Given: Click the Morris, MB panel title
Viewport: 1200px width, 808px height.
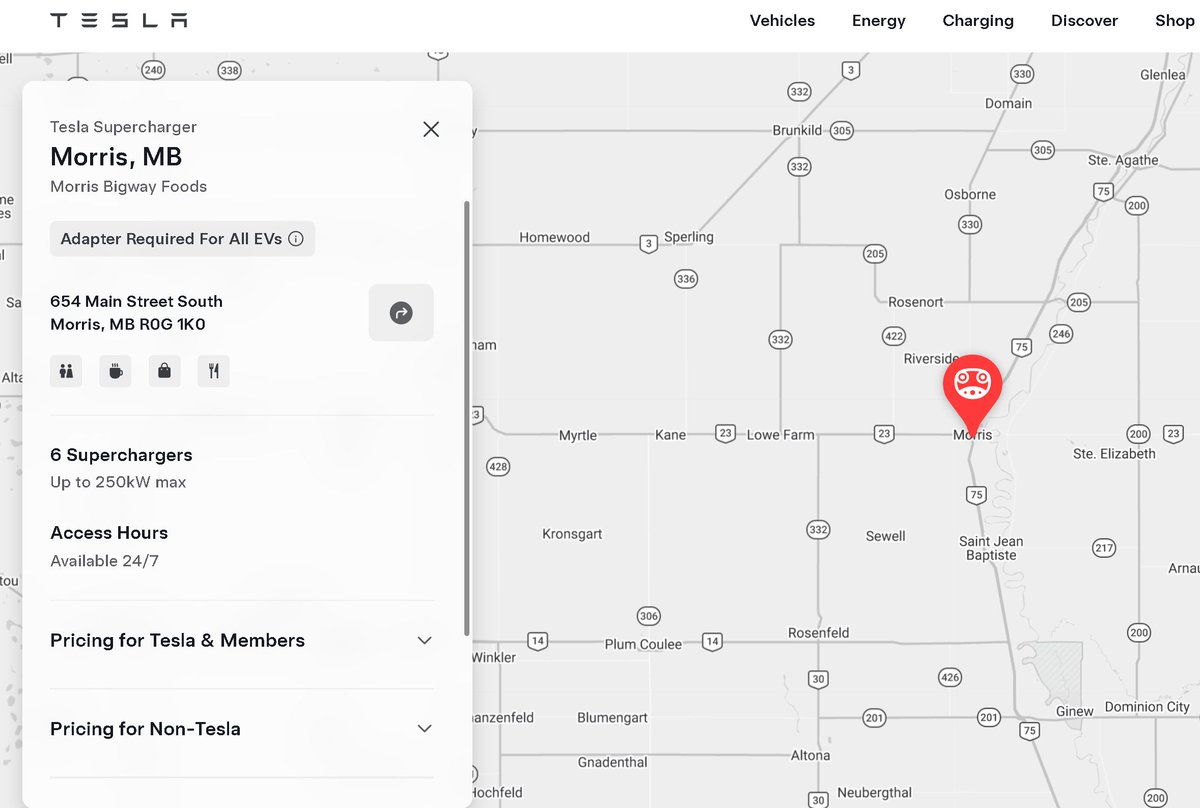Looking at the screenshot, I should (116, 157).
